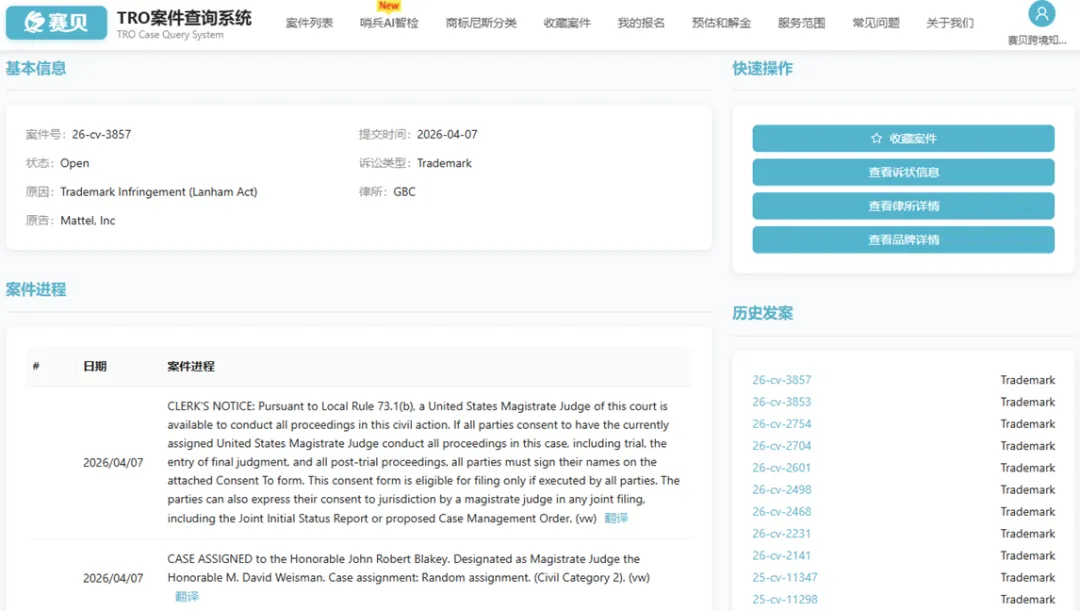Open history case 26-cv-3853

(x=782, y=402)
